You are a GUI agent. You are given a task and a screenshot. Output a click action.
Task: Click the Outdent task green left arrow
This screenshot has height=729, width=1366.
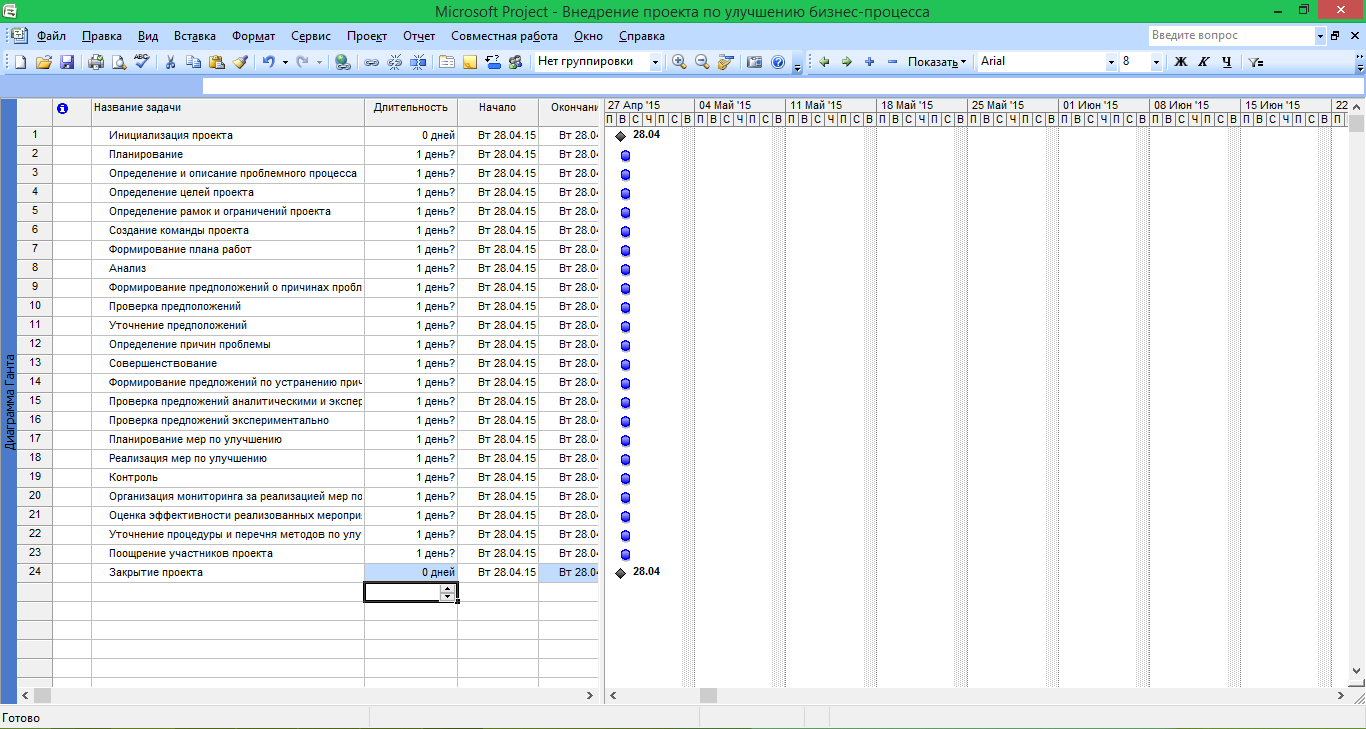click(x=824, y=62)
